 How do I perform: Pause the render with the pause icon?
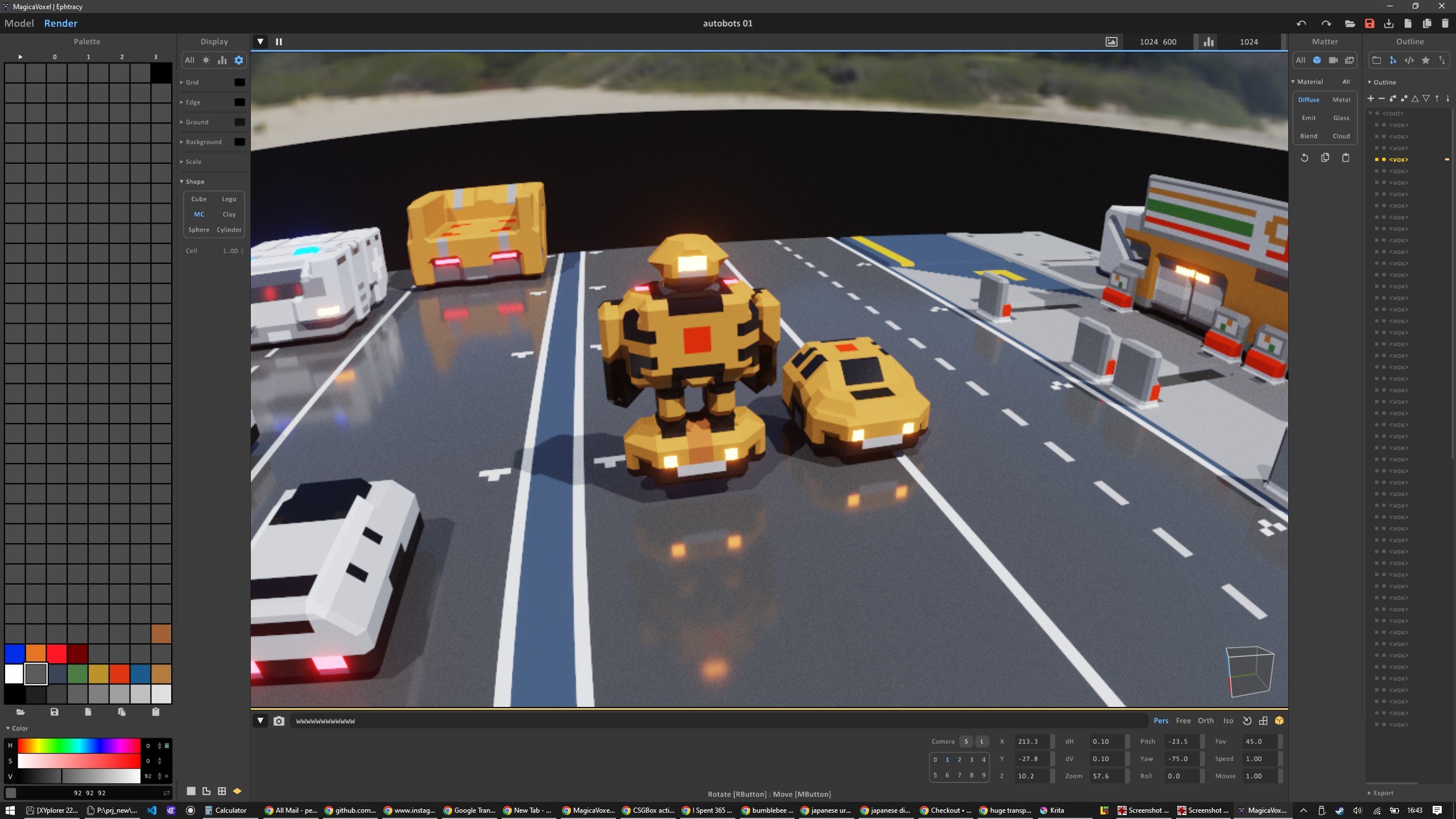[279, 42]
